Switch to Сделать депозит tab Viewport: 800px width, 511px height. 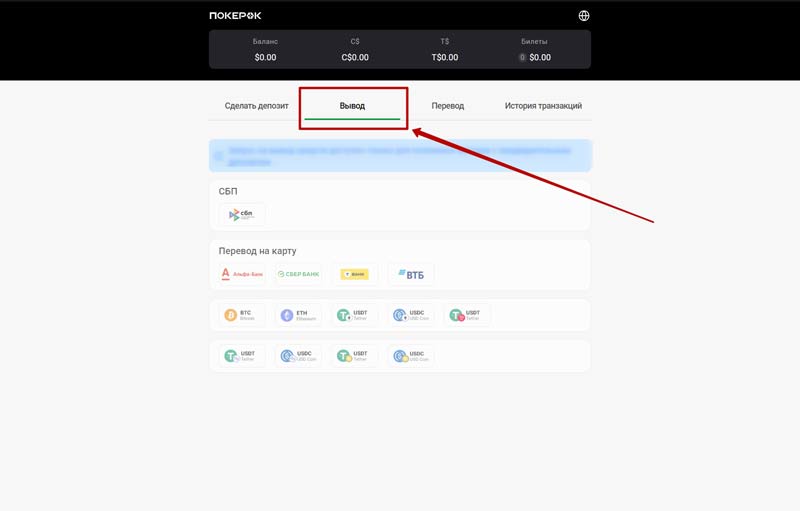point(256,106)
